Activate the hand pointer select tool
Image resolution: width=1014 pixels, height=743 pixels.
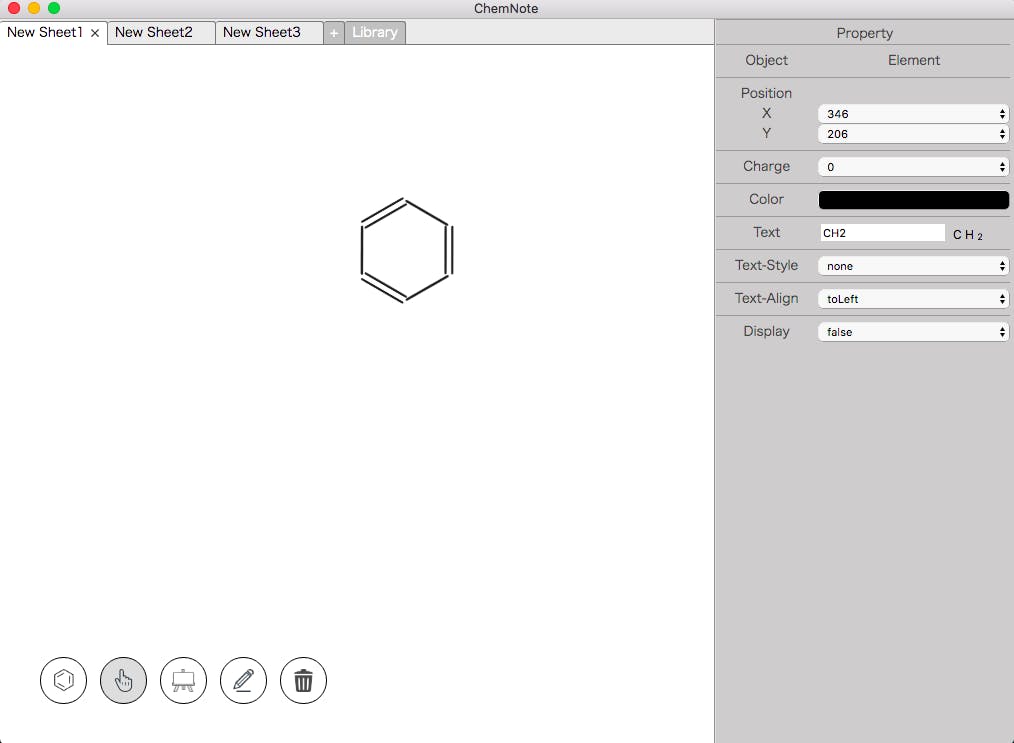(x=124, y=681)
